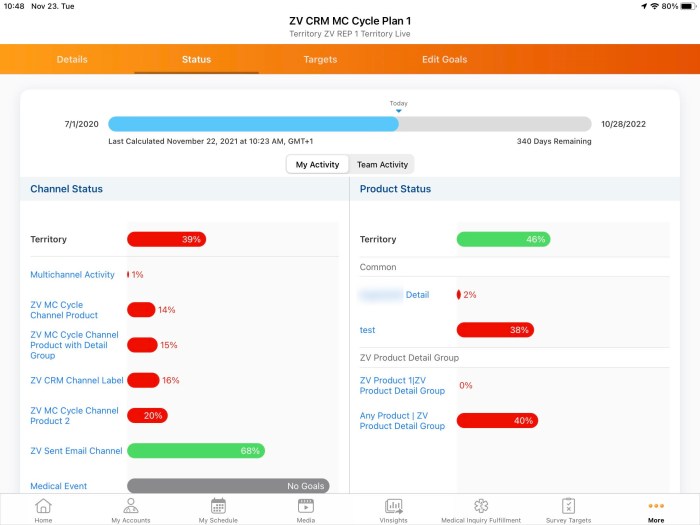
Task: Switch to the Team Activity segment
Action: (x=382, y=164)
